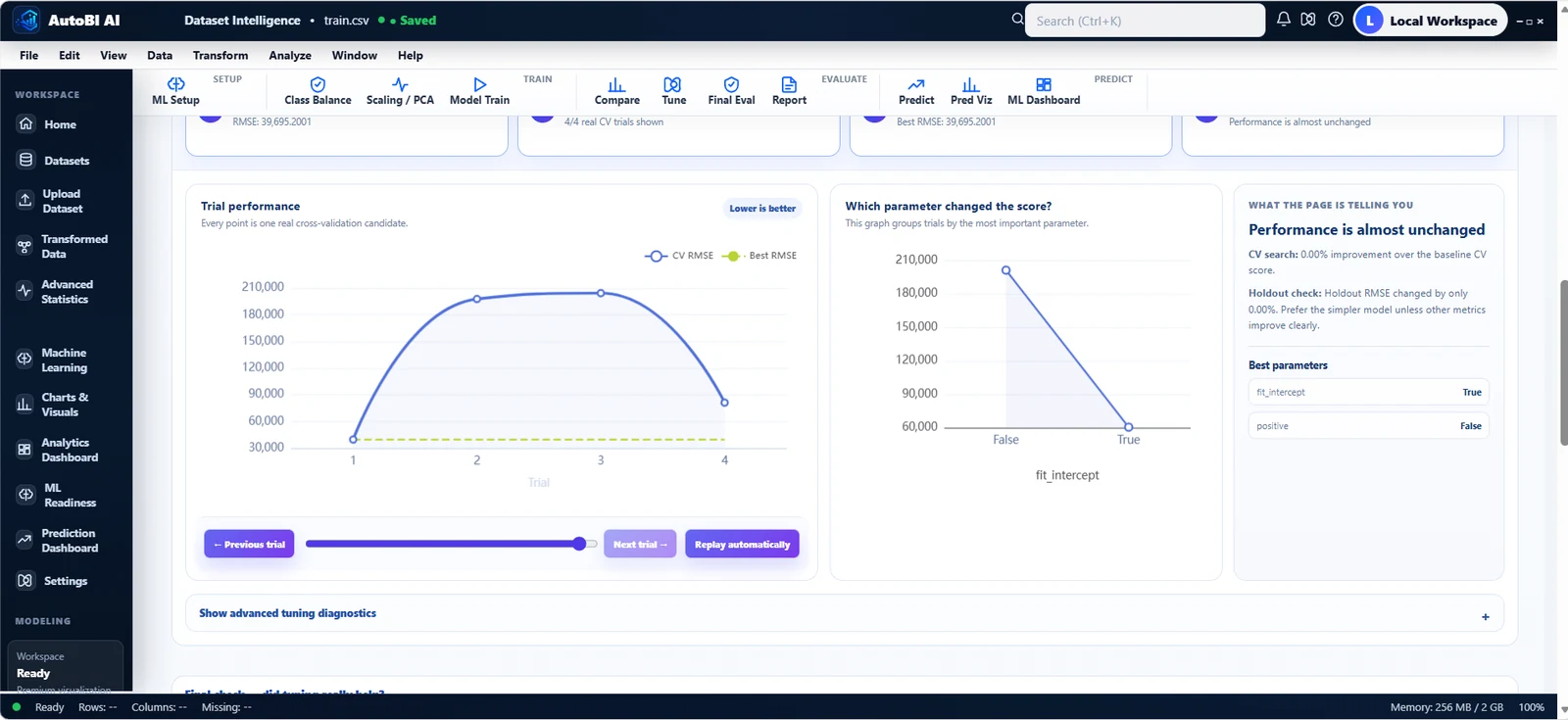Open the Transform menu
Viewport: 1568px width, 720px height.
(x=220, y=55)
